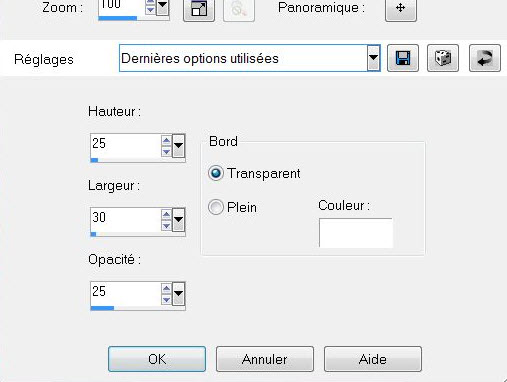Click inside the Largeur value field

tap(126, 220)
